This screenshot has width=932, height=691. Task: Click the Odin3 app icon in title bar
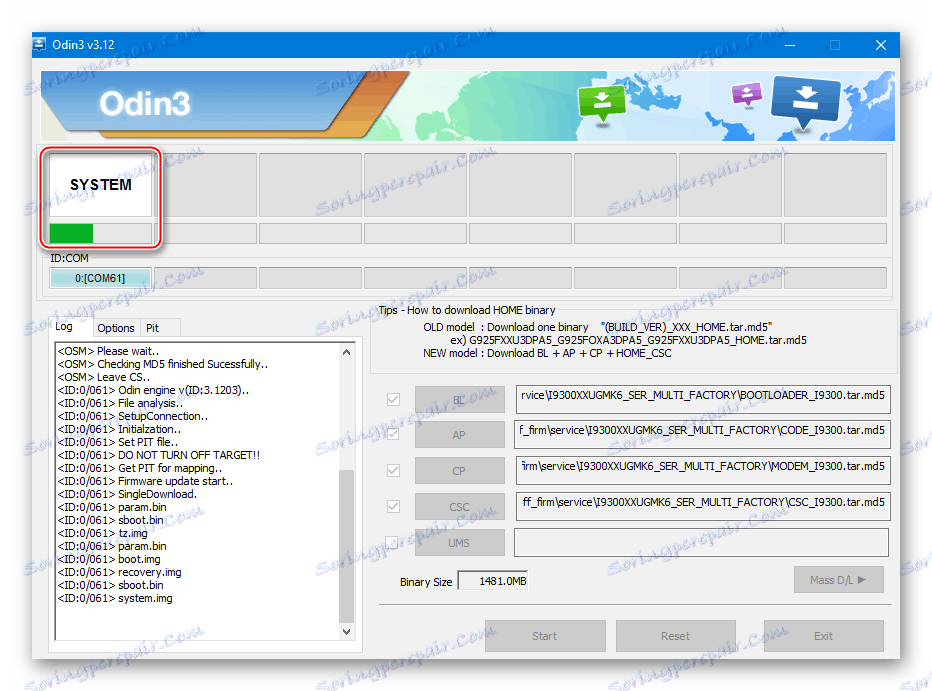(40, 45)
